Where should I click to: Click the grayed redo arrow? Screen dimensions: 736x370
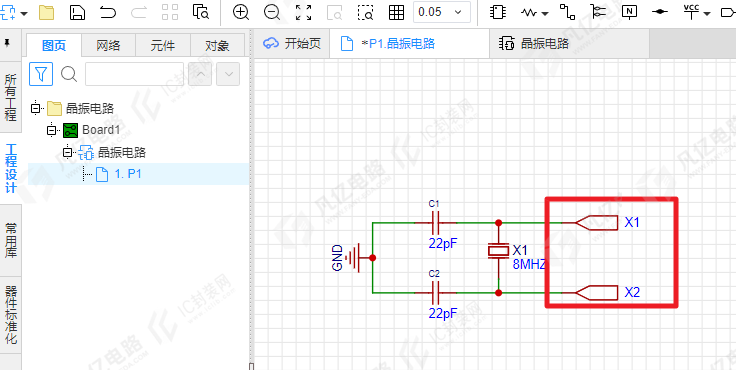(139, 12)
